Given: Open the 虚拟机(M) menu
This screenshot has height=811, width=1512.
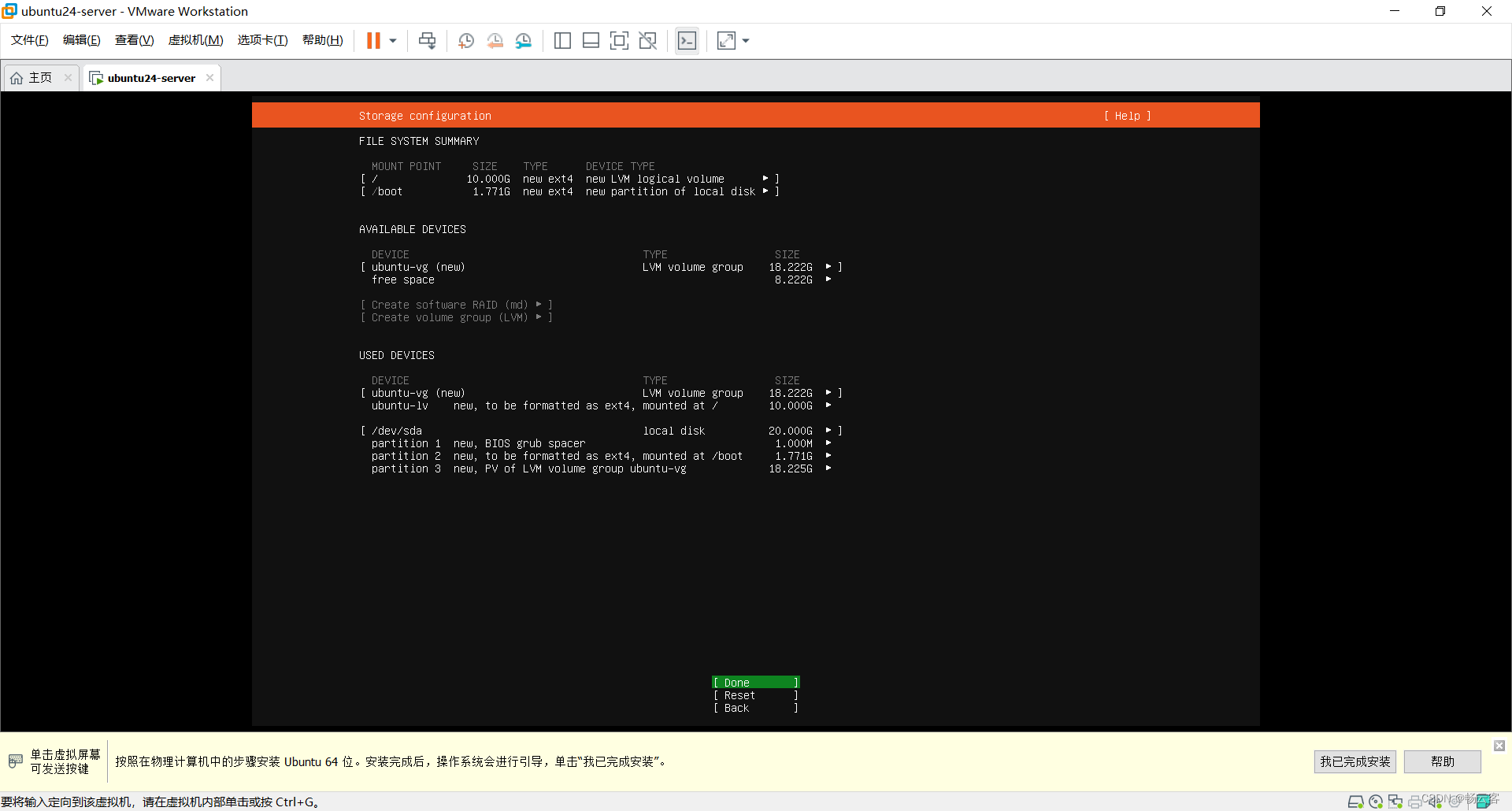Looking at the screenshot, I should pos(196,40).
